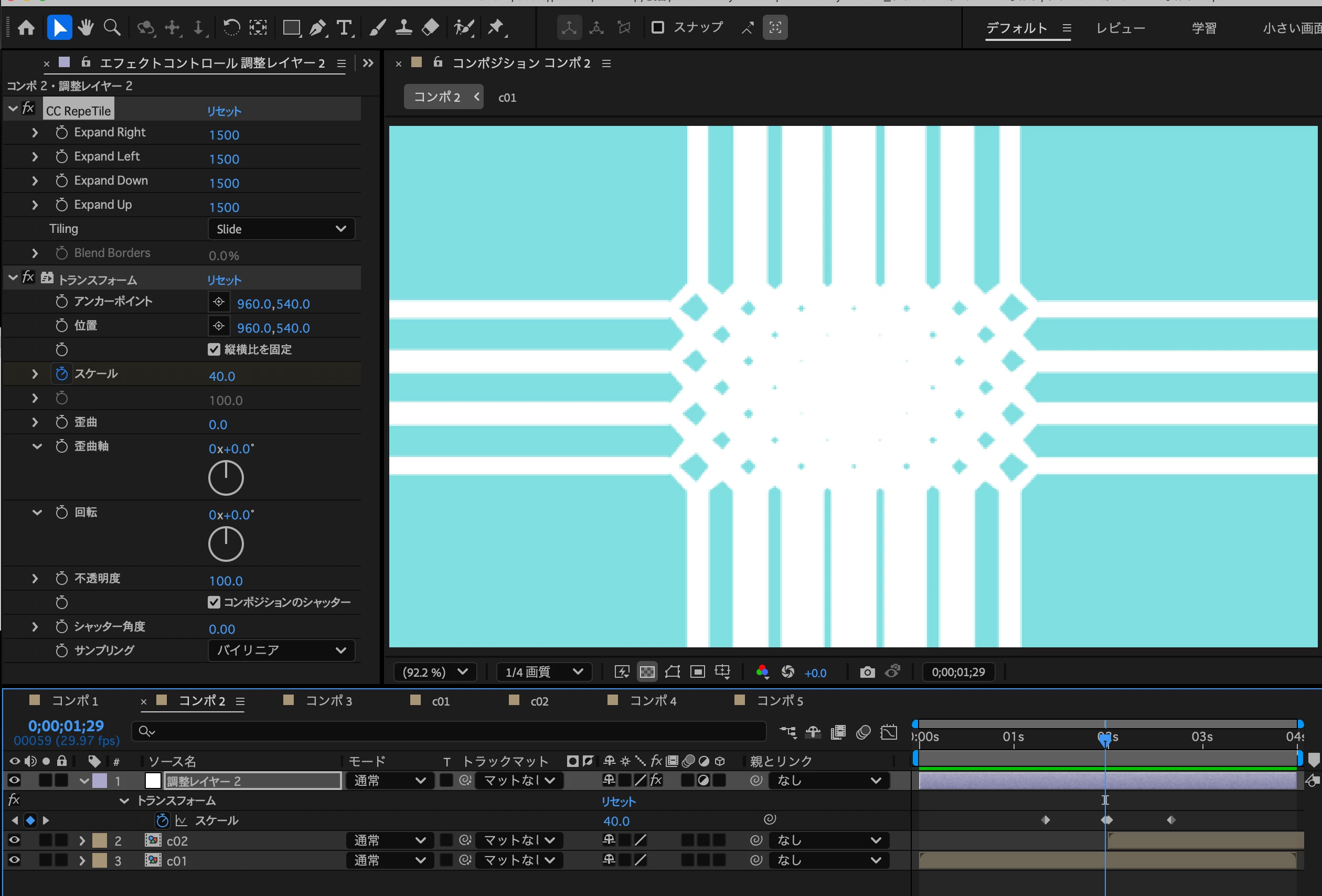Select the Rotation tool
The image size is (1322, 896).
tap(231, 27)
